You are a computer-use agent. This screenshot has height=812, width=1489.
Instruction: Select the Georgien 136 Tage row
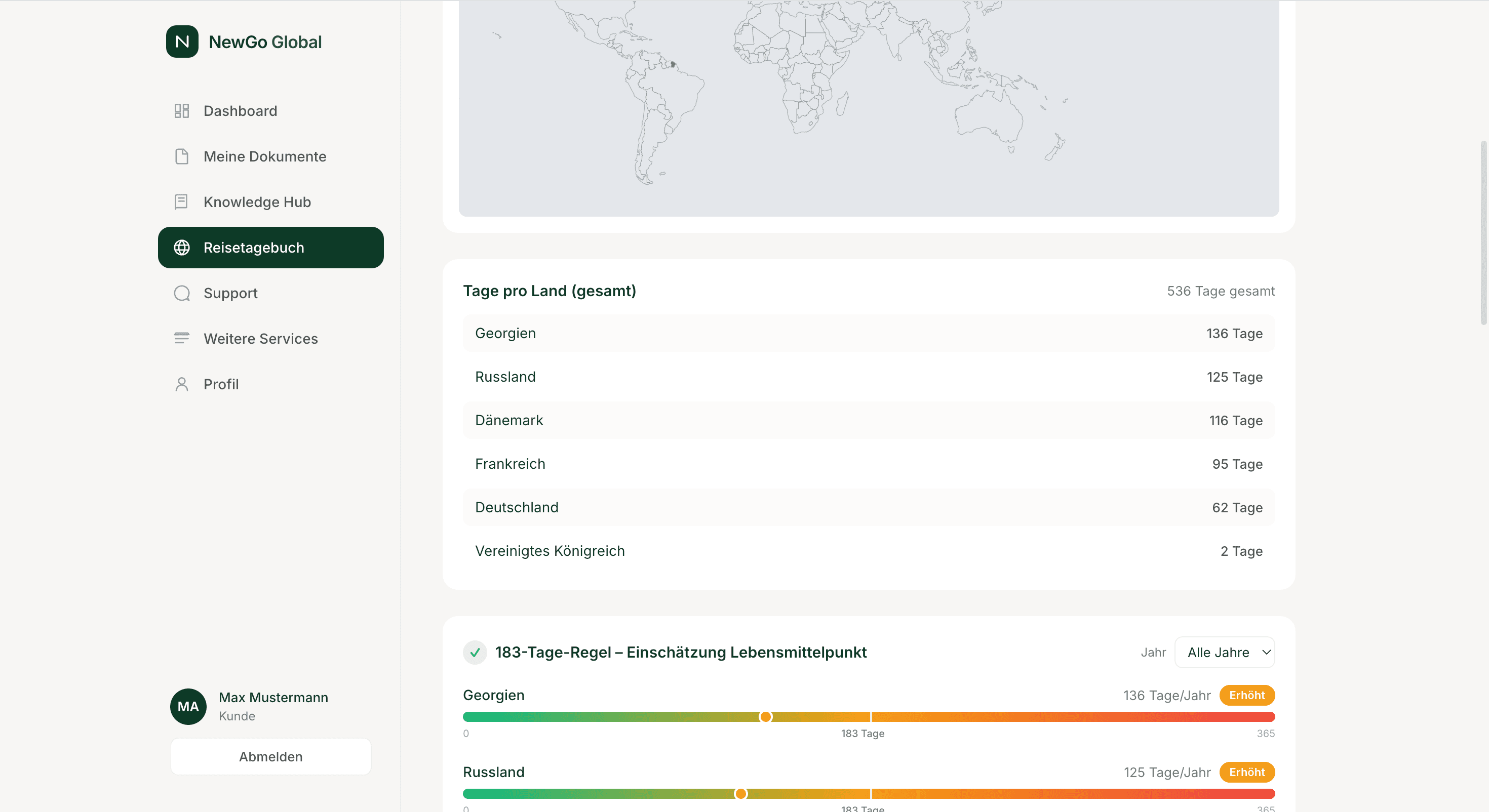point(869,334)
